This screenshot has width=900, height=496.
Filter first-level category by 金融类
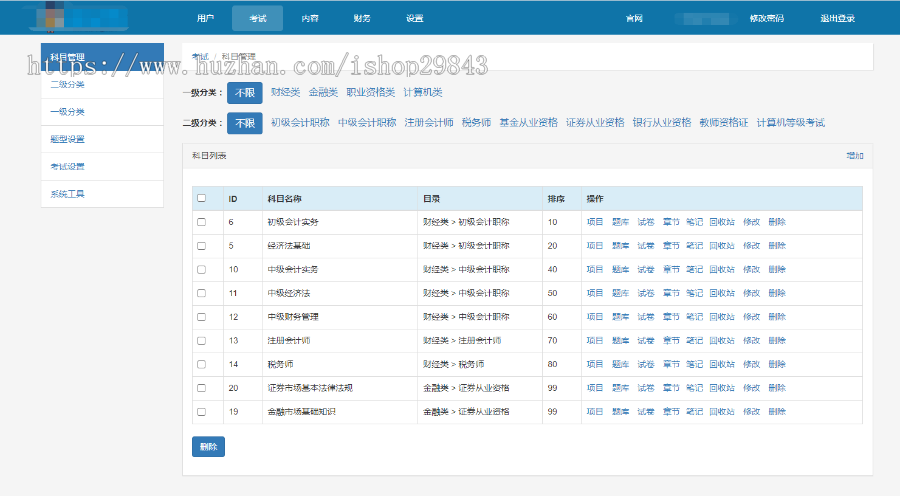tap(323, 92)
